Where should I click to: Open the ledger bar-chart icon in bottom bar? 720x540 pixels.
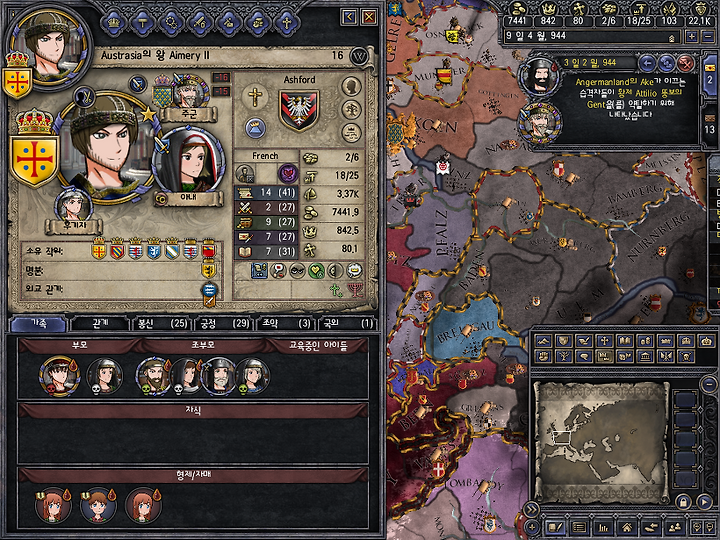coord(602,528)
